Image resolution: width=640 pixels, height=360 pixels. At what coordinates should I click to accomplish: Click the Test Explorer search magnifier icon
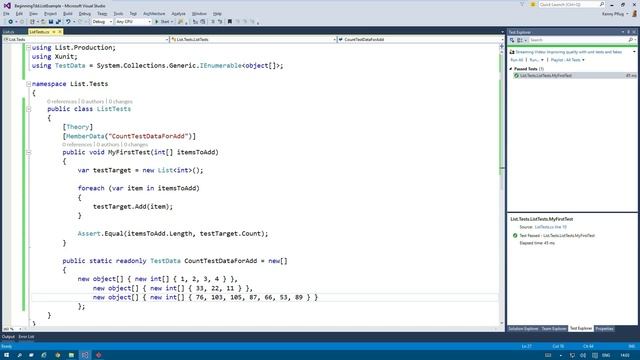(x=630, y=40)
